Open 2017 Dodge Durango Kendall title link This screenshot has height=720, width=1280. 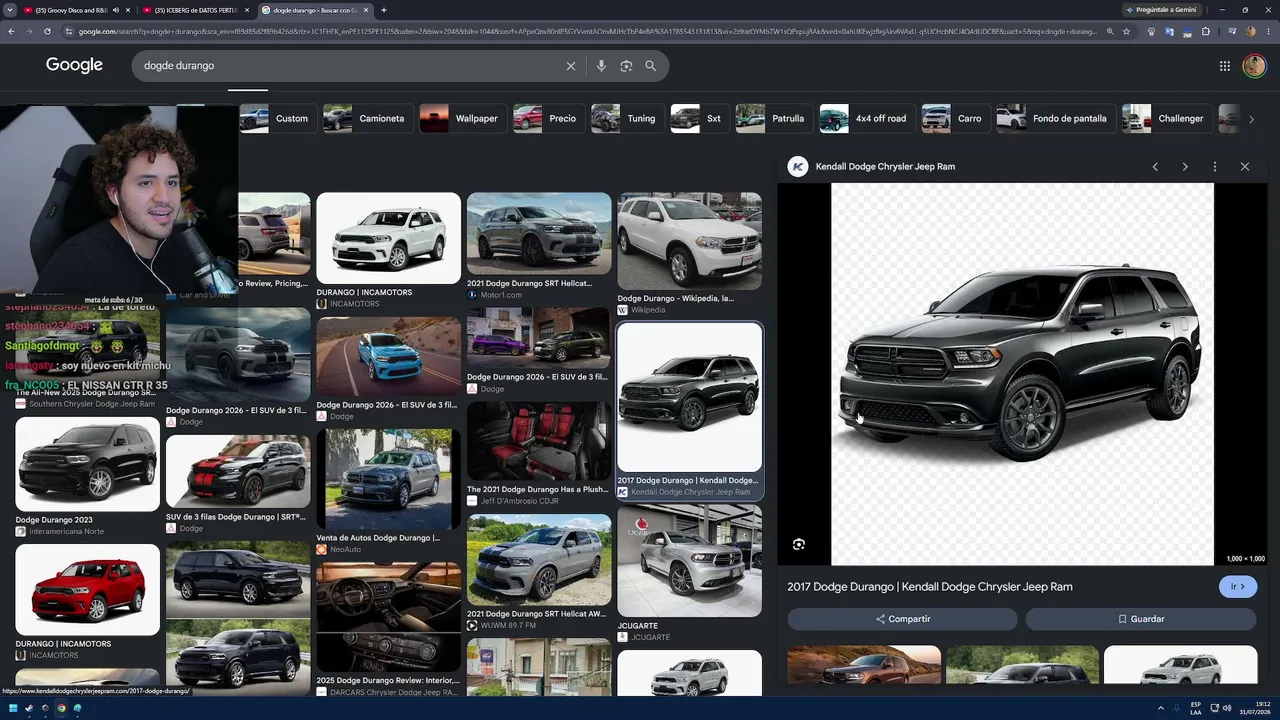coord(930,587)
